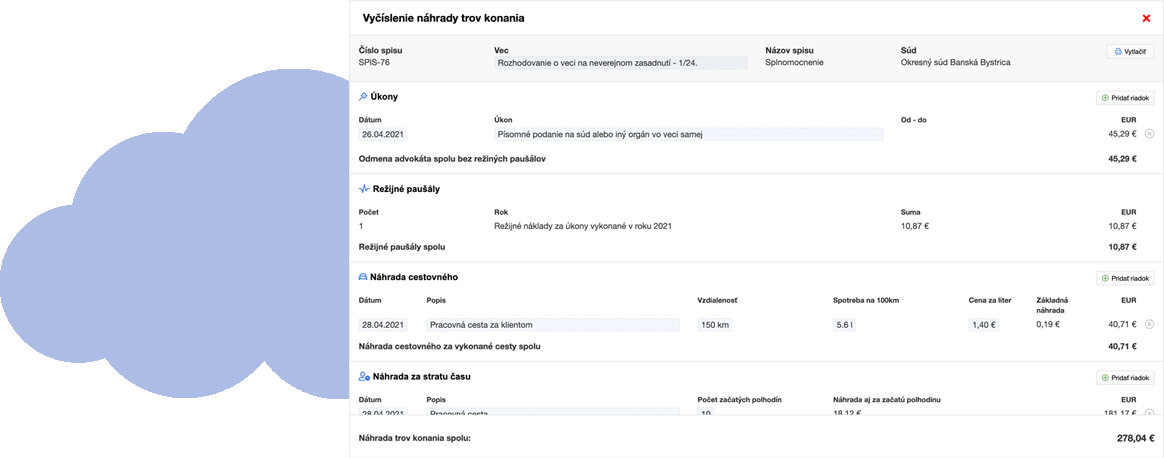This screenshot has height=458, width=1164.
Task: Add a row in Náhrada za stratu času
Action: point(1125,378)
